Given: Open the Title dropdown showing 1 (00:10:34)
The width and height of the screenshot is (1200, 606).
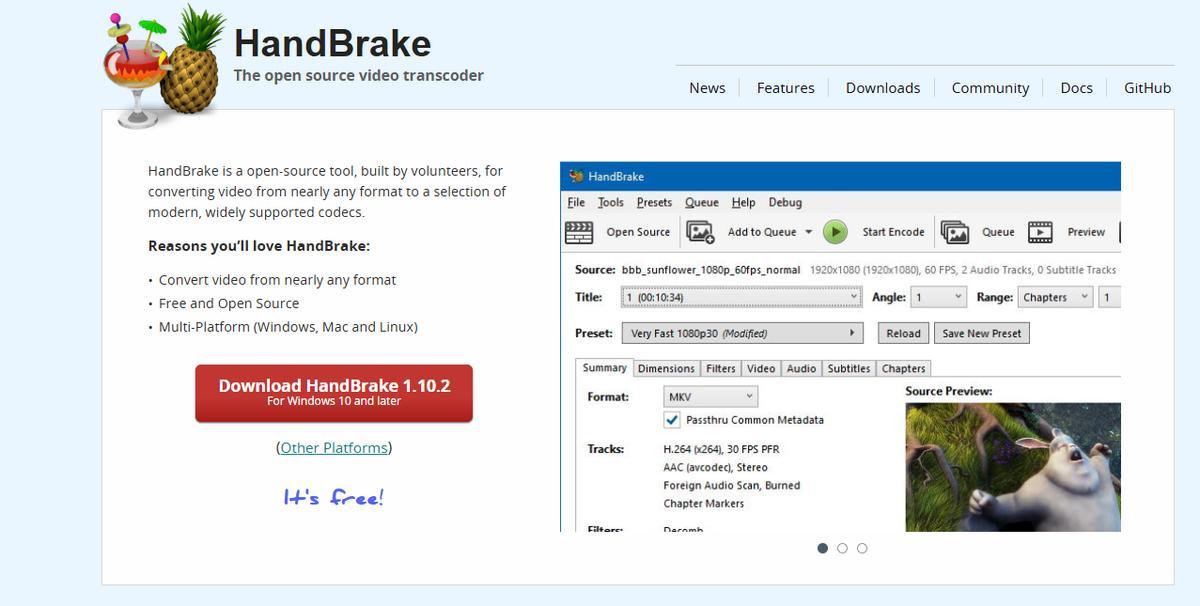Looking at the screenshot, I should (x=741, y=297).
